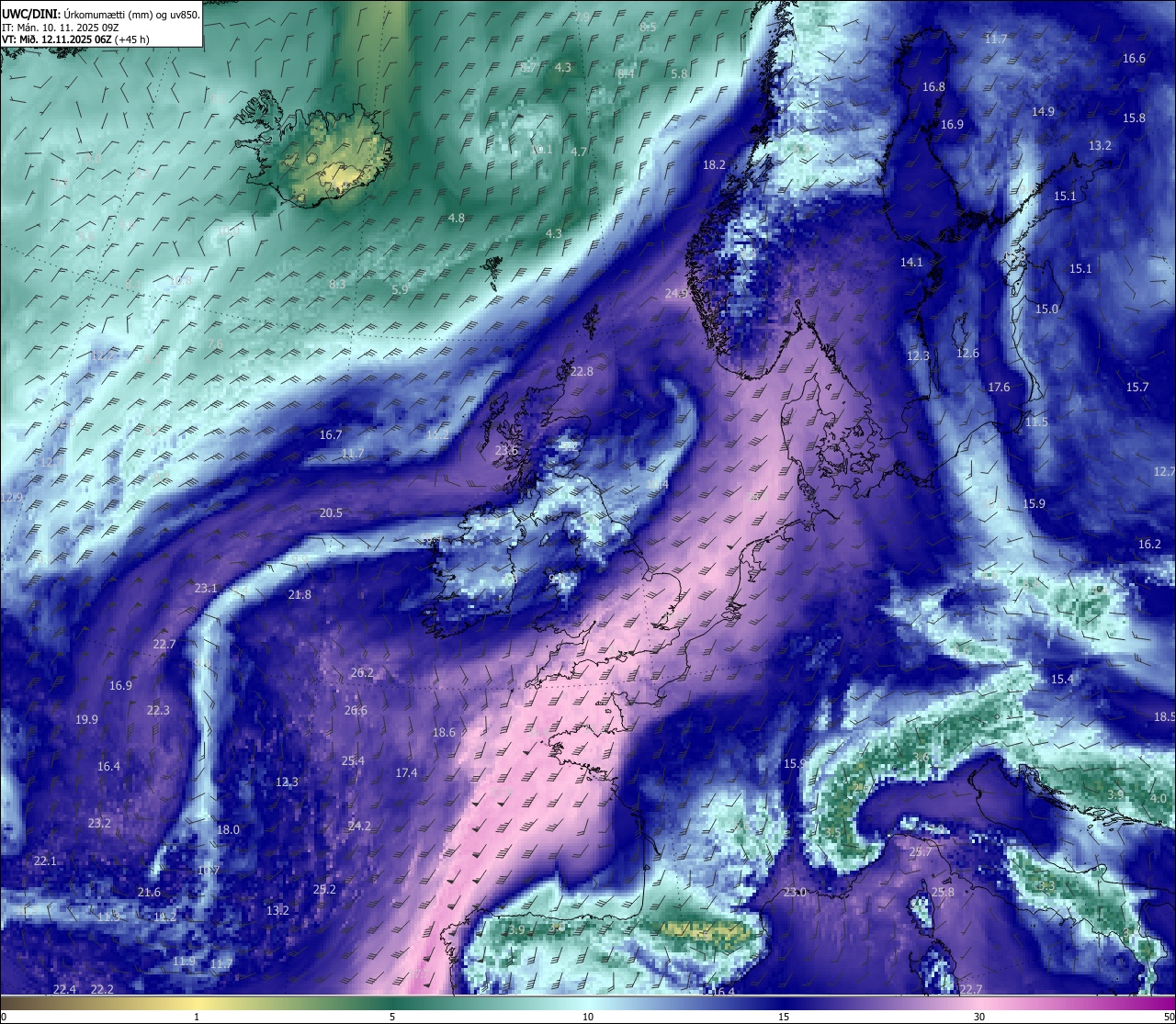Click the 23.6 value west of Scotland
The height and width of the screenshot is (1024, 1176).
click(x=506, y=450)
